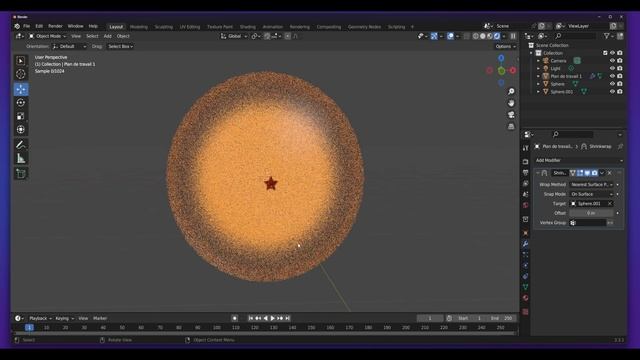Switch to the Geometry Nodes workspace tab
Screen dimensions: 640x360
click(x=364, y=27)
